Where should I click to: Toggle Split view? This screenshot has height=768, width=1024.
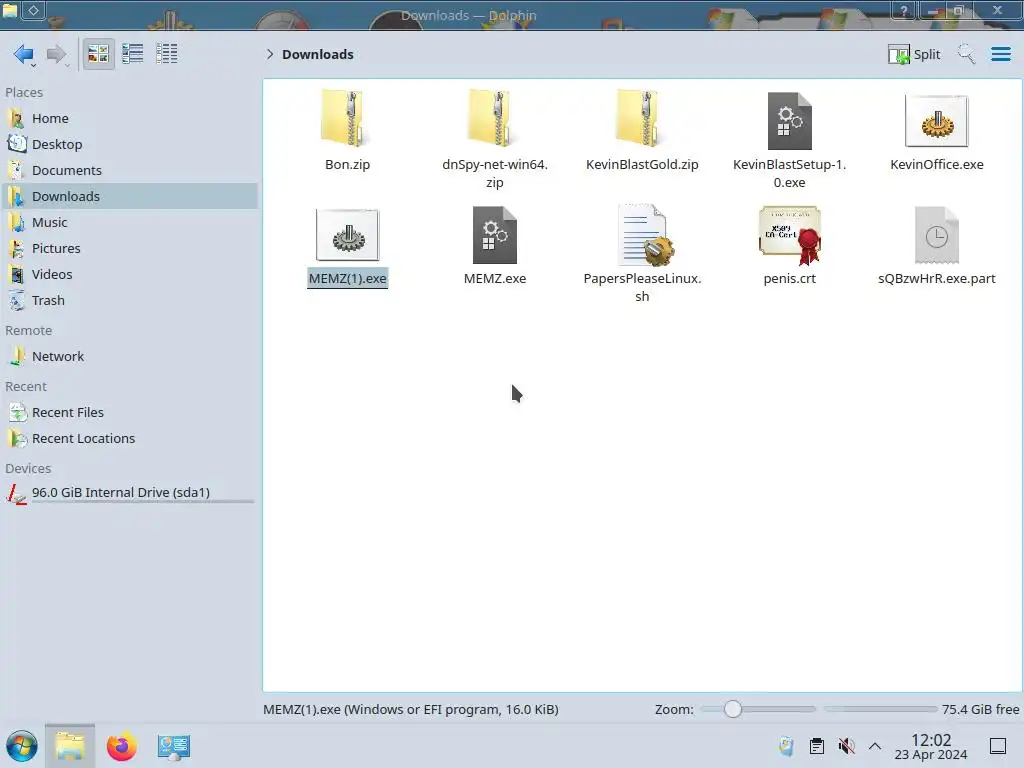click(914, 54)
